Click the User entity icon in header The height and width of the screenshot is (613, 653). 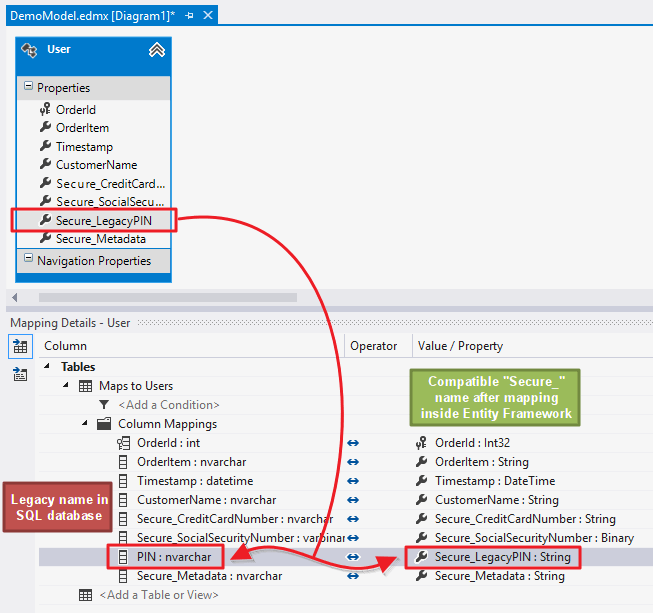30,50
